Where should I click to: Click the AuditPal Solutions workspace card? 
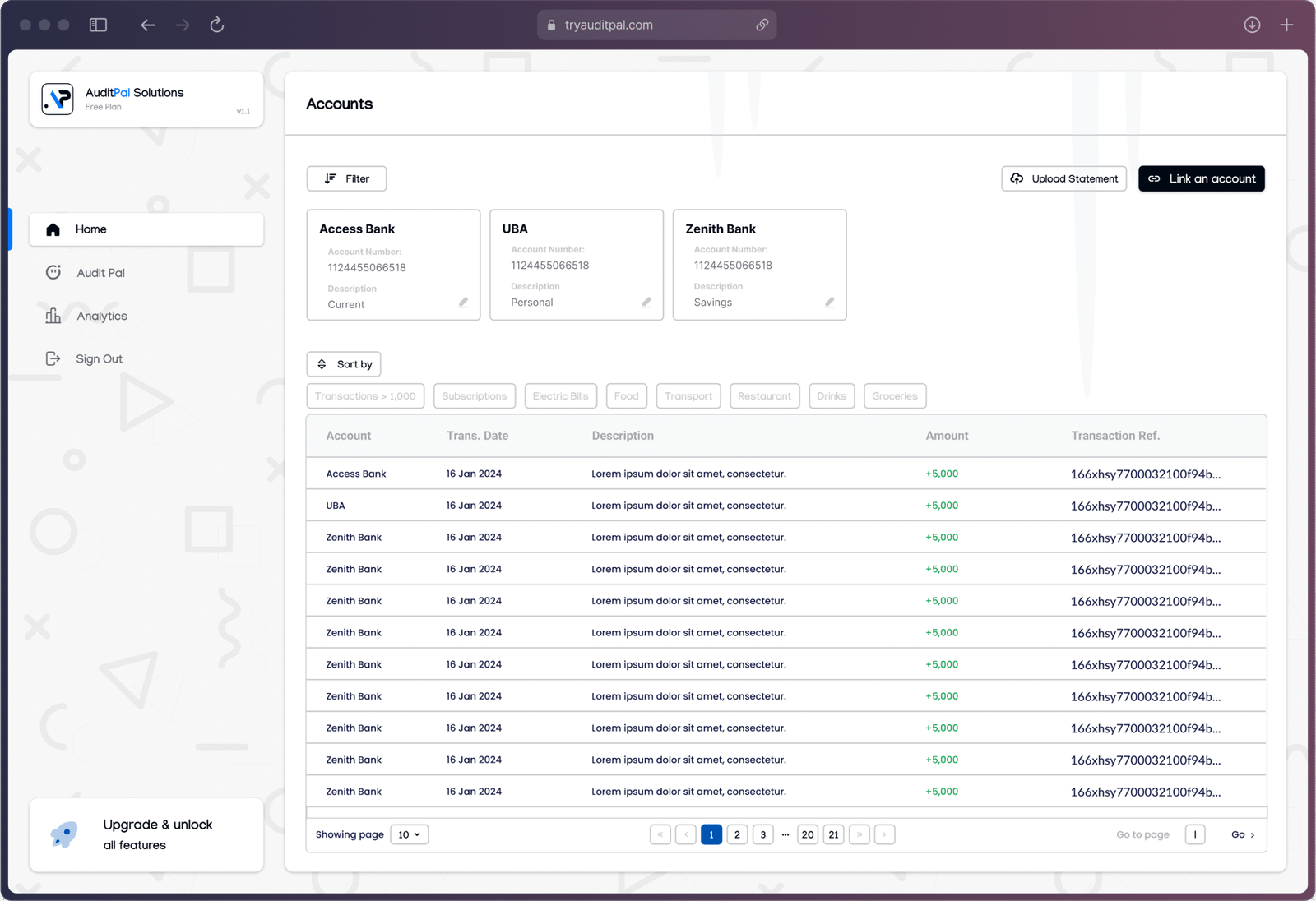coord(146,99)
